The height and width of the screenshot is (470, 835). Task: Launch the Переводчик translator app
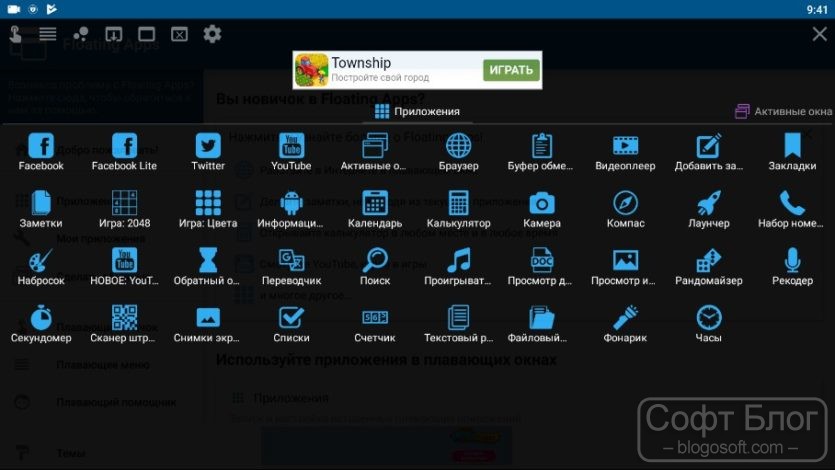point(291,267)
